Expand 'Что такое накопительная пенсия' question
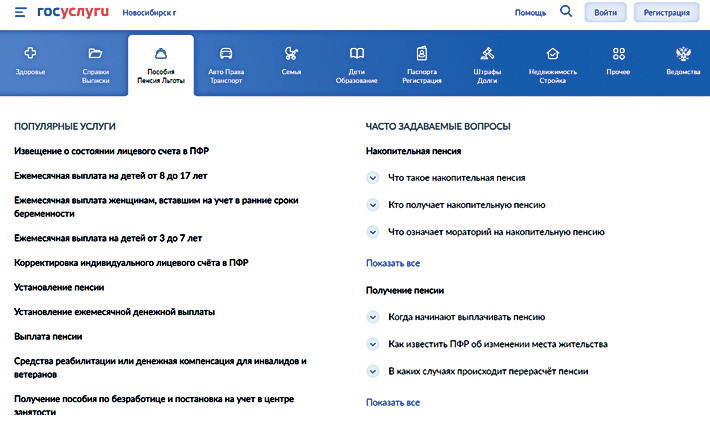Viewport: 710px width, 440px height. click(x=373, y=178)
